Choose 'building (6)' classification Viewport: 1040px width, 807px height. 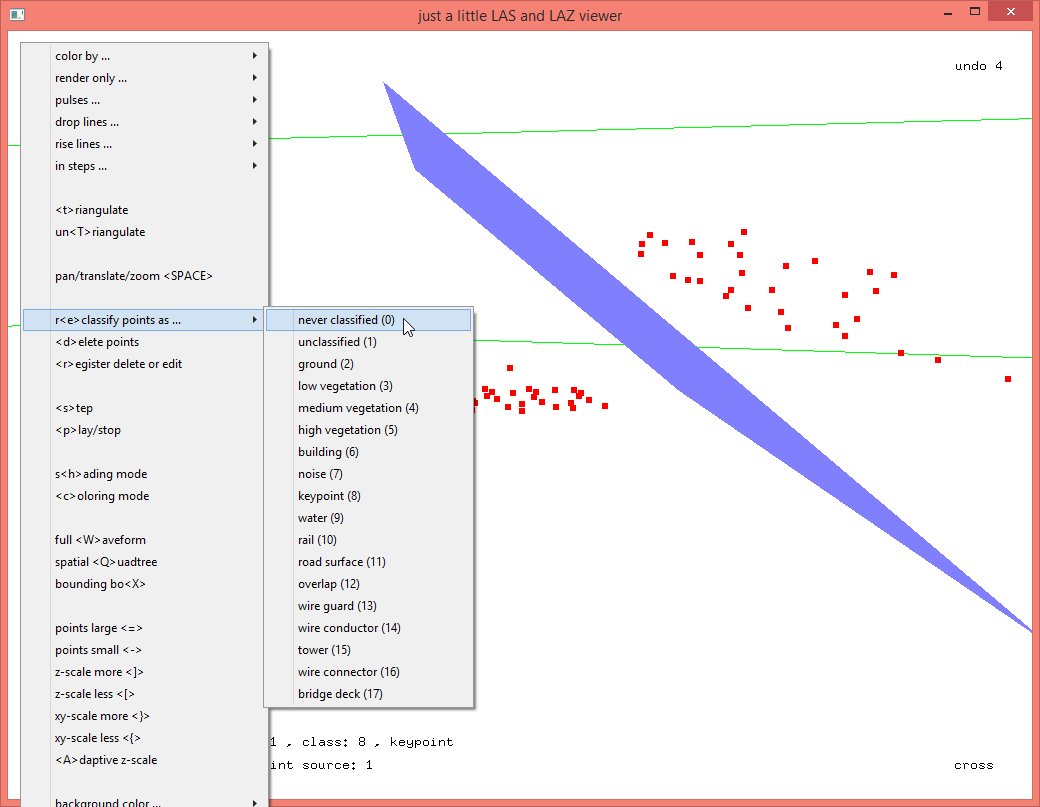328,452
